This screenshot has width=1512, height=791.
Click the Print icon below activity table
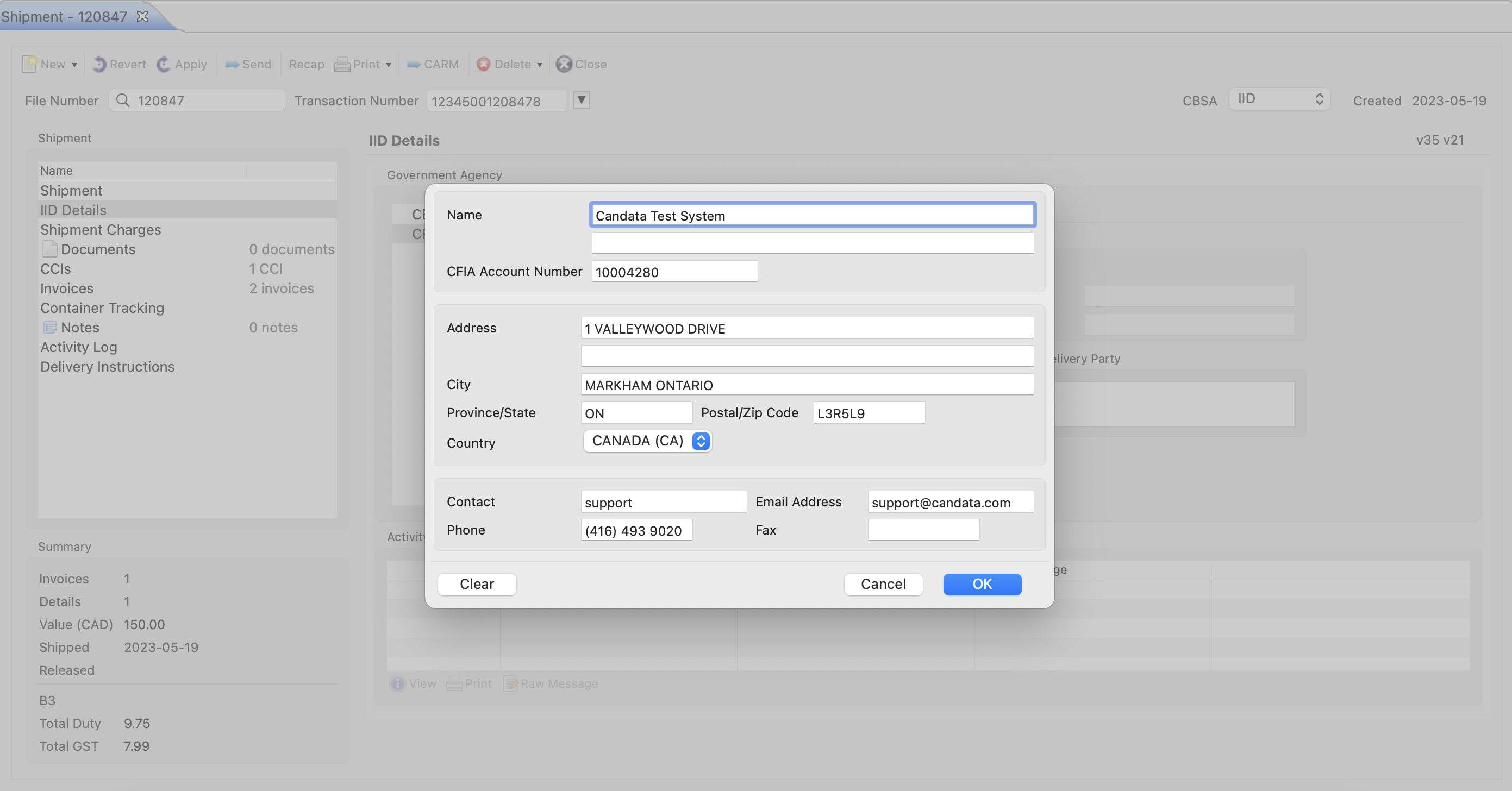pos(454,684)
